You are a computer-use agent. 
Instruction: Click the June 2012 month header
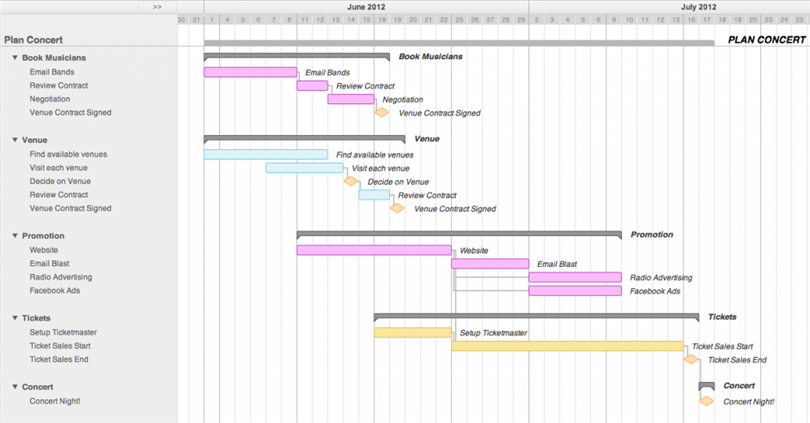pos(366,7)
